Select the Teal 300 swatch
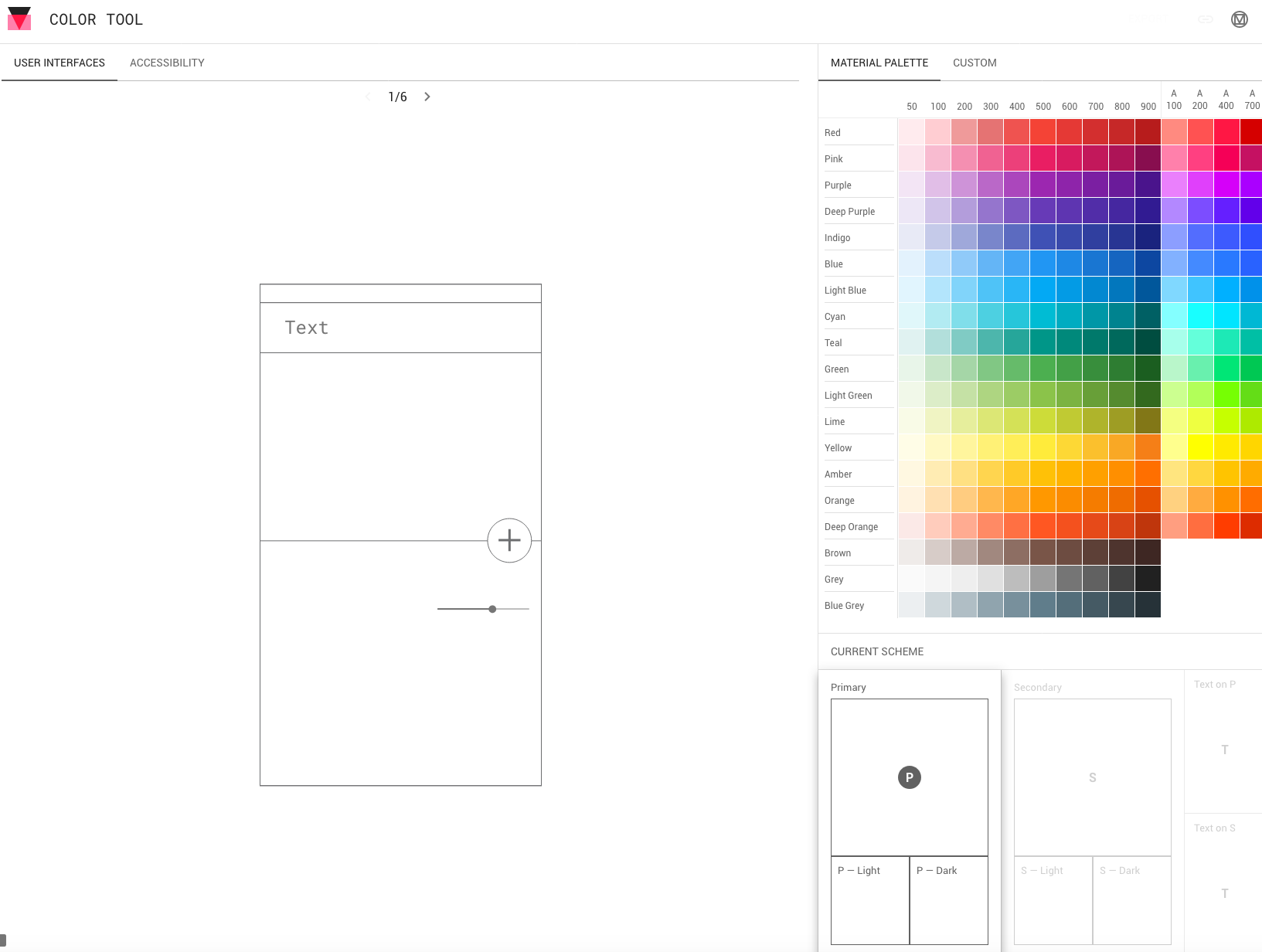 pyautogui.click(x=991, y=342)
